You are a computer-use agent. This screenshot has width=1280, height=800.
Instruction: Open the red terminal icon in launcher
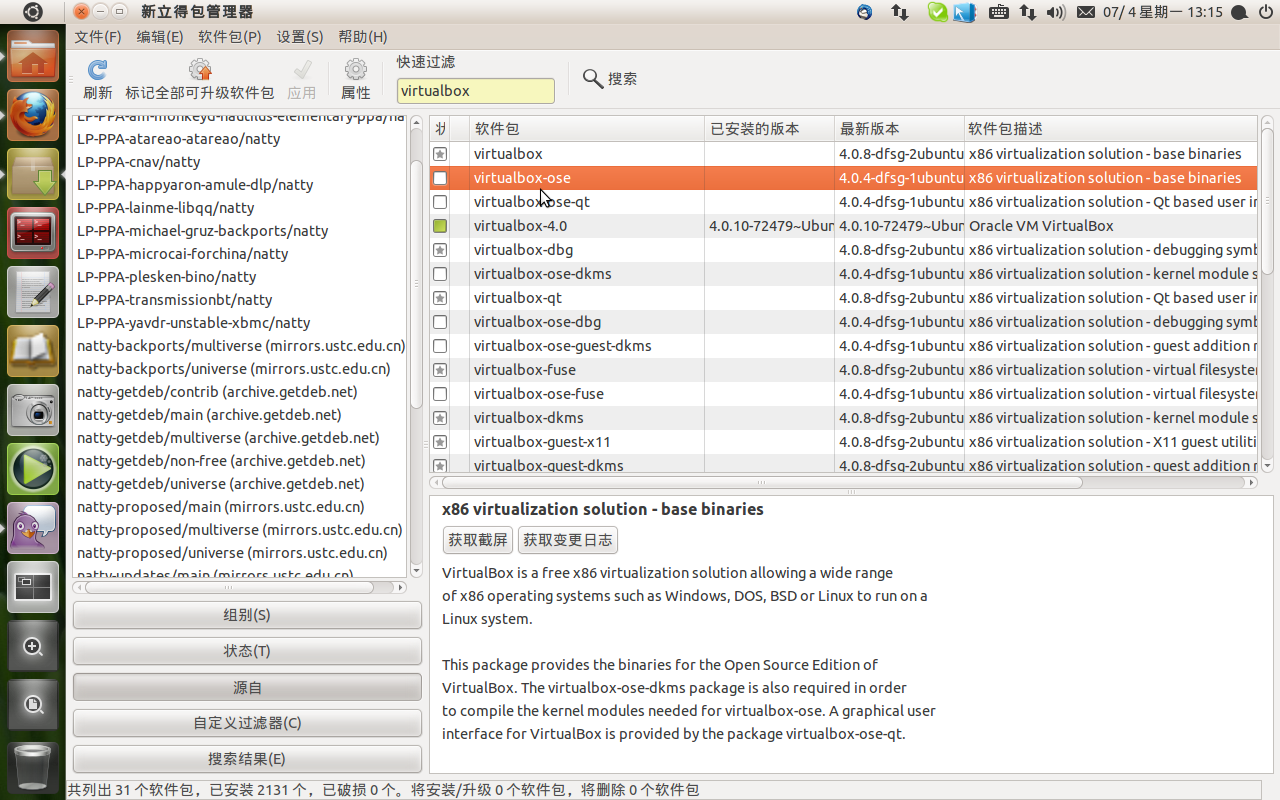(x=33, y=233)
